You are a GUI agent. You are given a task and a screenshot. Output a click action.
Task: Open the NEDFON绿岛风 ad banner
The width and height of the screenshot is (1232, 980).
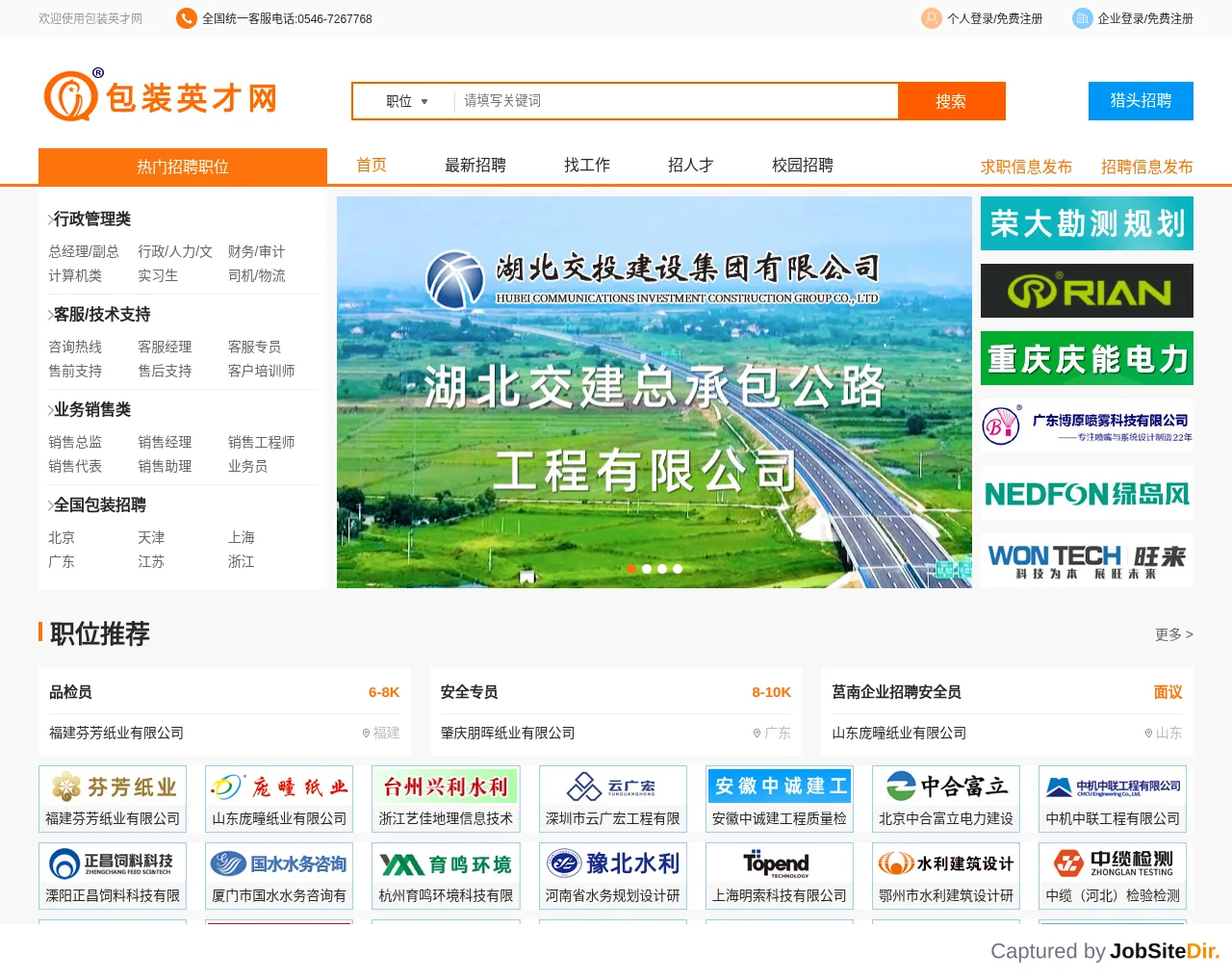pos(1087,493)
